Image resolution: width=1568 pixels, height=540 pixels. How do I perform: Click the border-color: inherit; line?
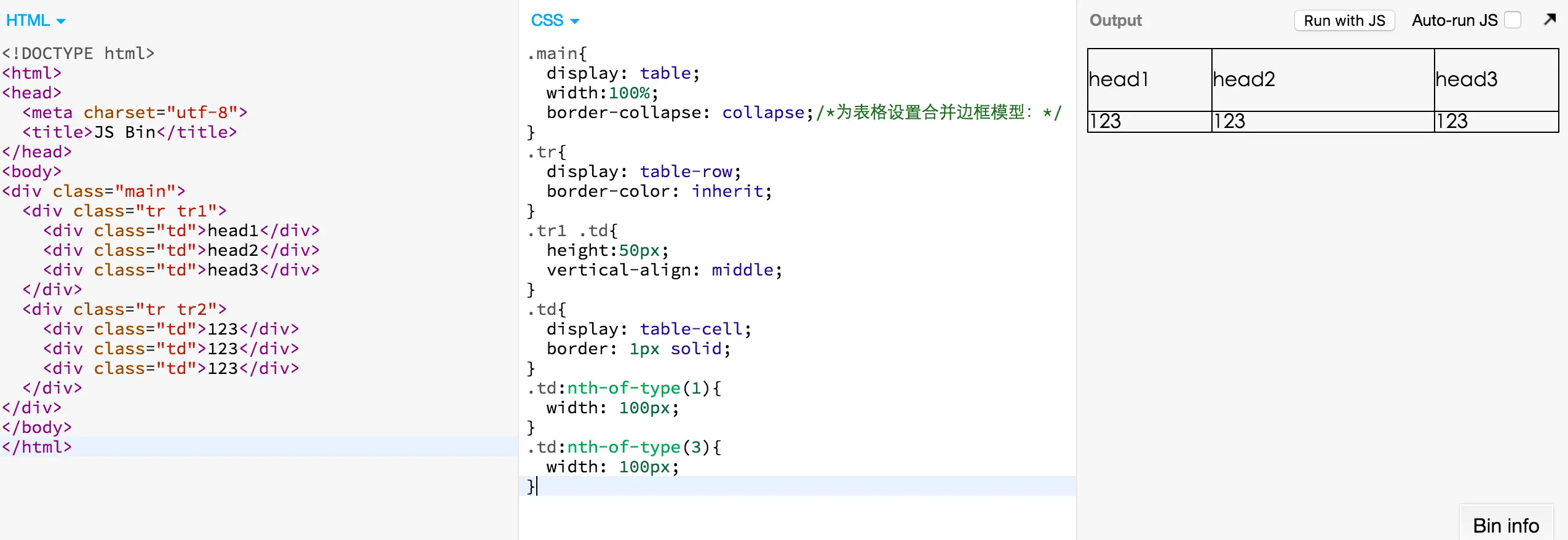click(659, 191)
